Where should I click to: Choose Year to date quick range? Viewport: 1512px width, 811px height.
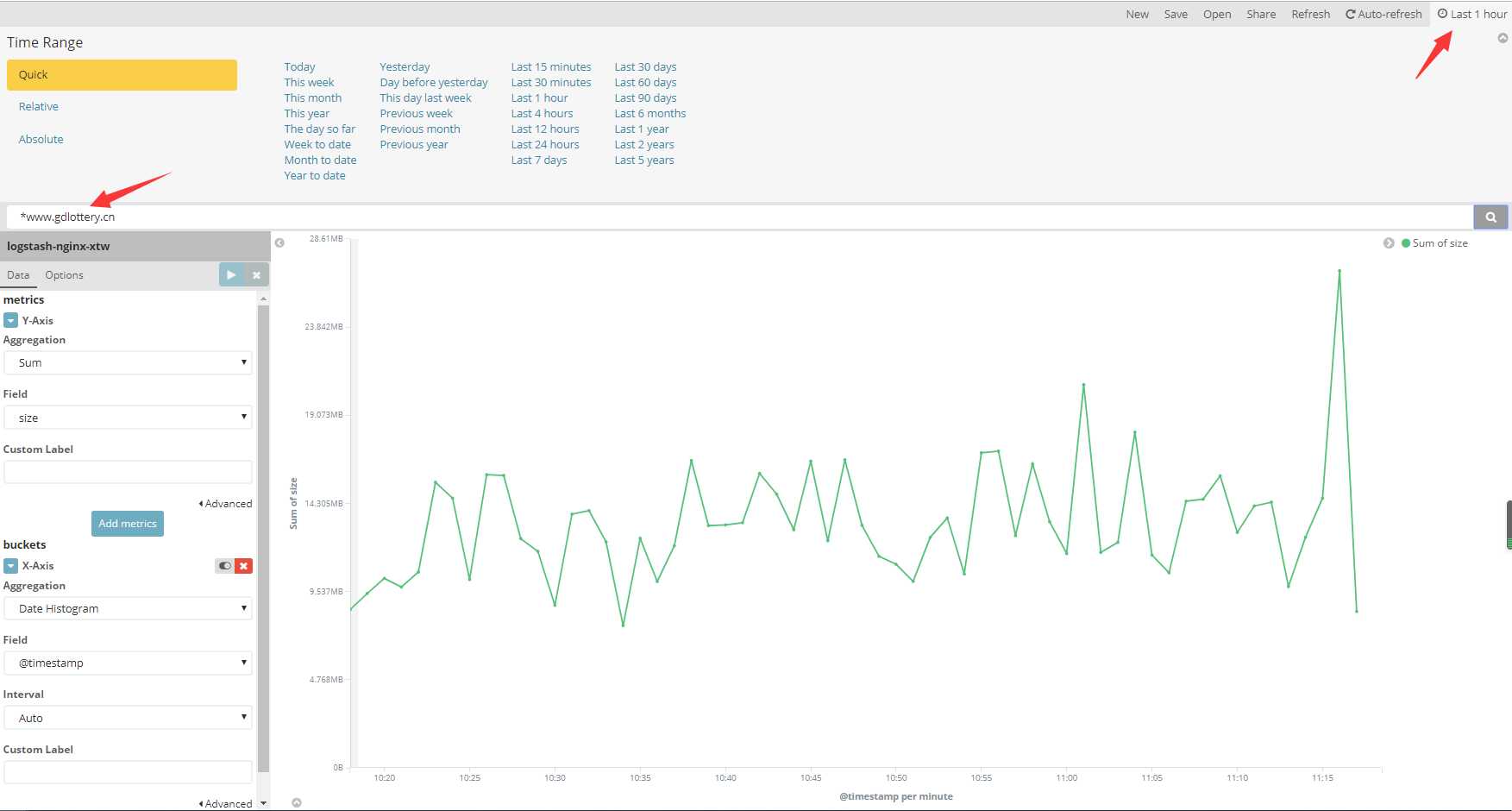tap(315, 176)
